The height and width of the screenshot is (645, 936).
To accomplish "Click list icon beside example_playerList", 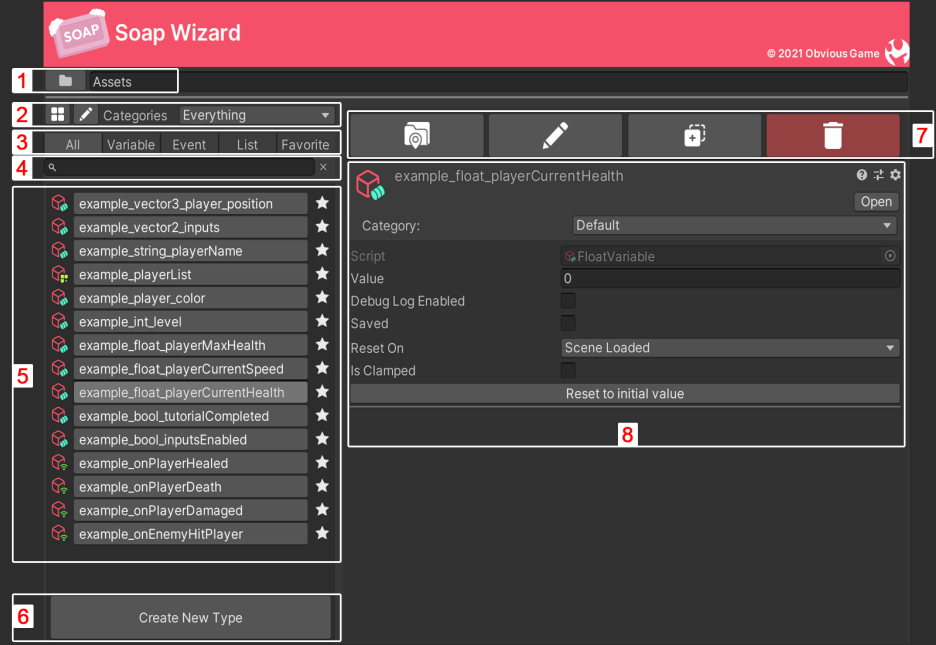I will pos(60,274).
